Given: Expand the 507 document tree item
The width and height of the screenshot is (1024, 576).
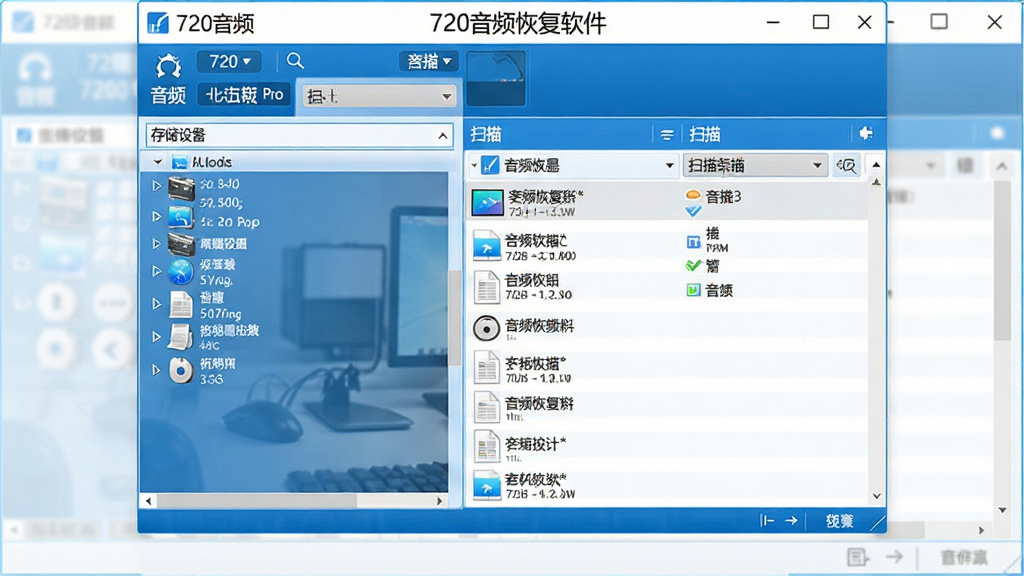Looking at the screenshot, I should tap(157, 304).
